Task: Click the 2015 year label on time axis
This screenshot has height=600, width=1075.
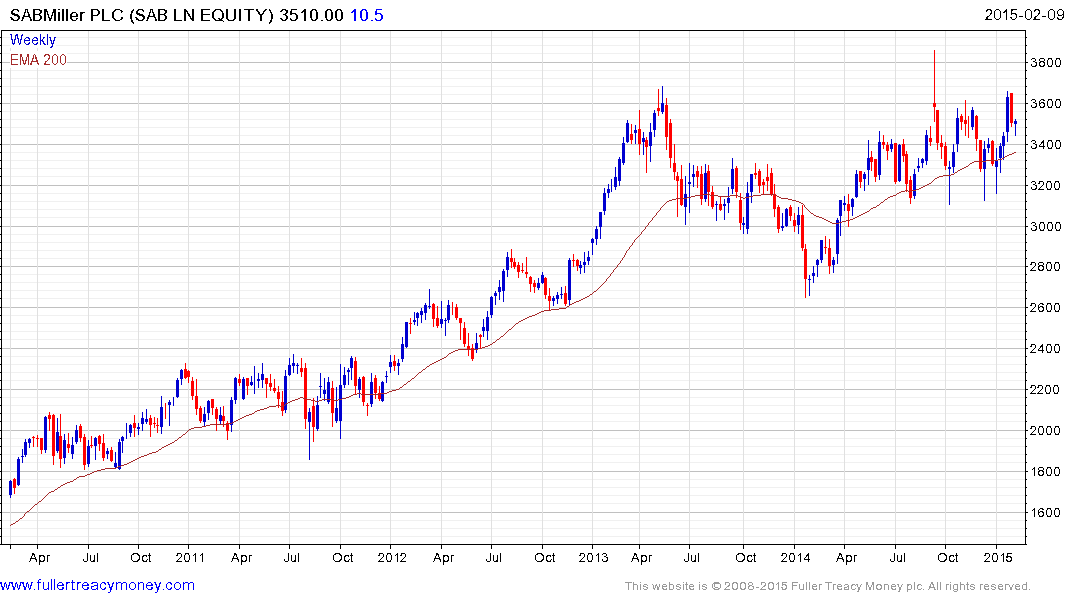Action: (998, 557)
